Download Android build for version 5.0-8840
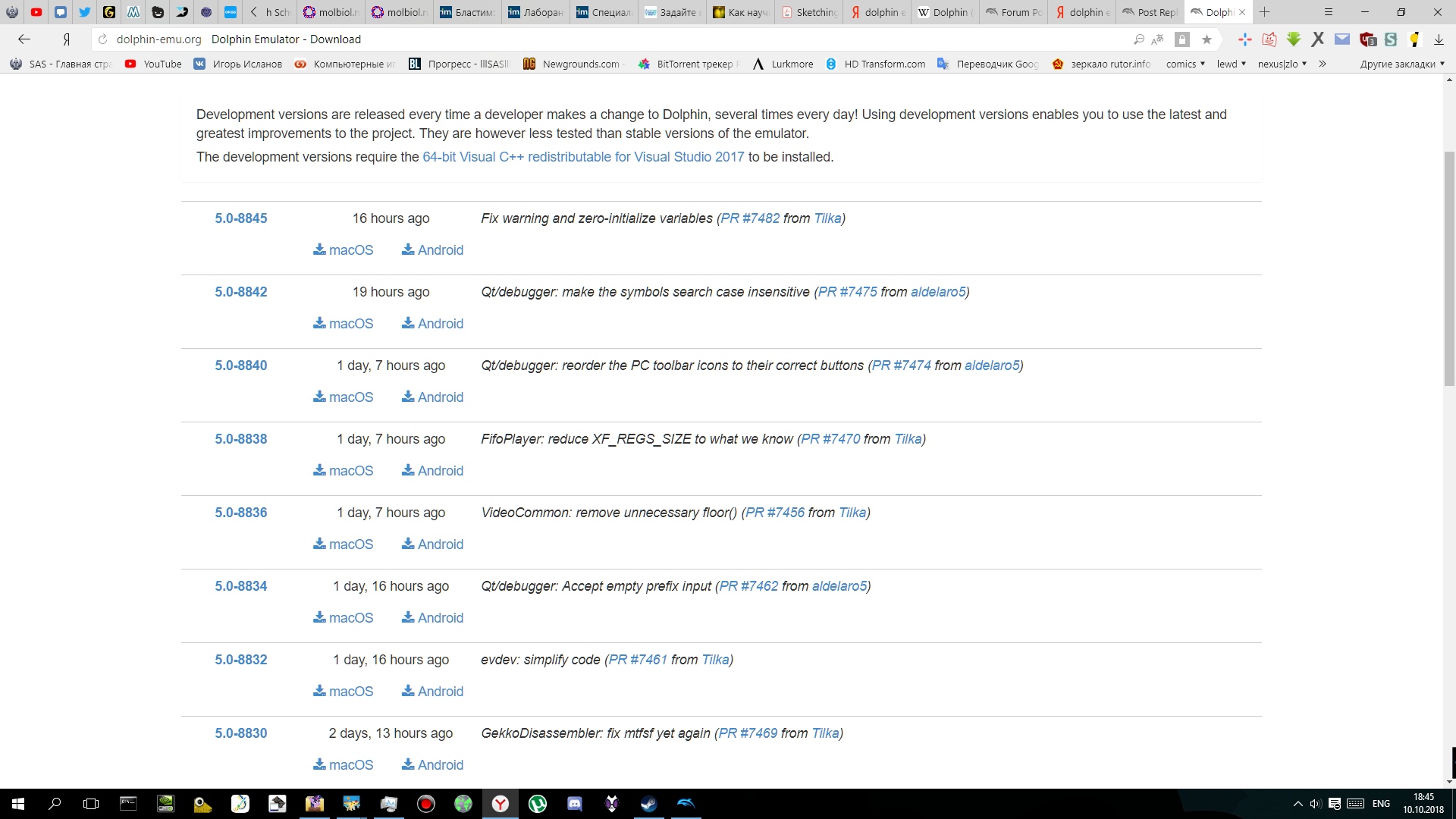Screen dimensions: 1456x819 (432, 397)
